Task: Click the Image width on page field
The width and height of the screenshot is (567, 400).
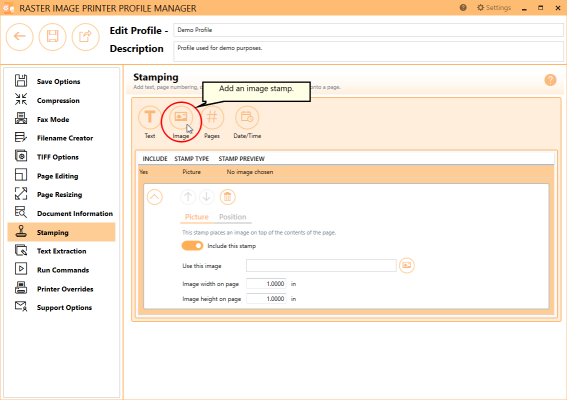Action: pyautogui.click(x=266, y=284)
